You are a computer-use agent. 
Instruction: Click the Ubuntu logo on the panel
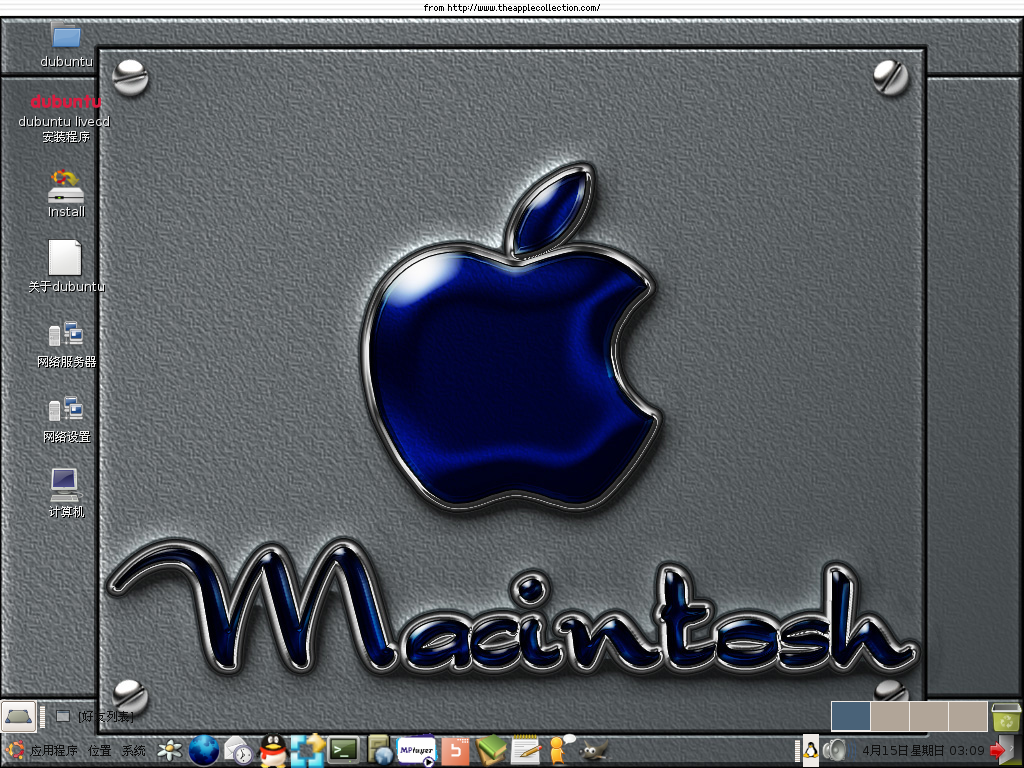14,751
